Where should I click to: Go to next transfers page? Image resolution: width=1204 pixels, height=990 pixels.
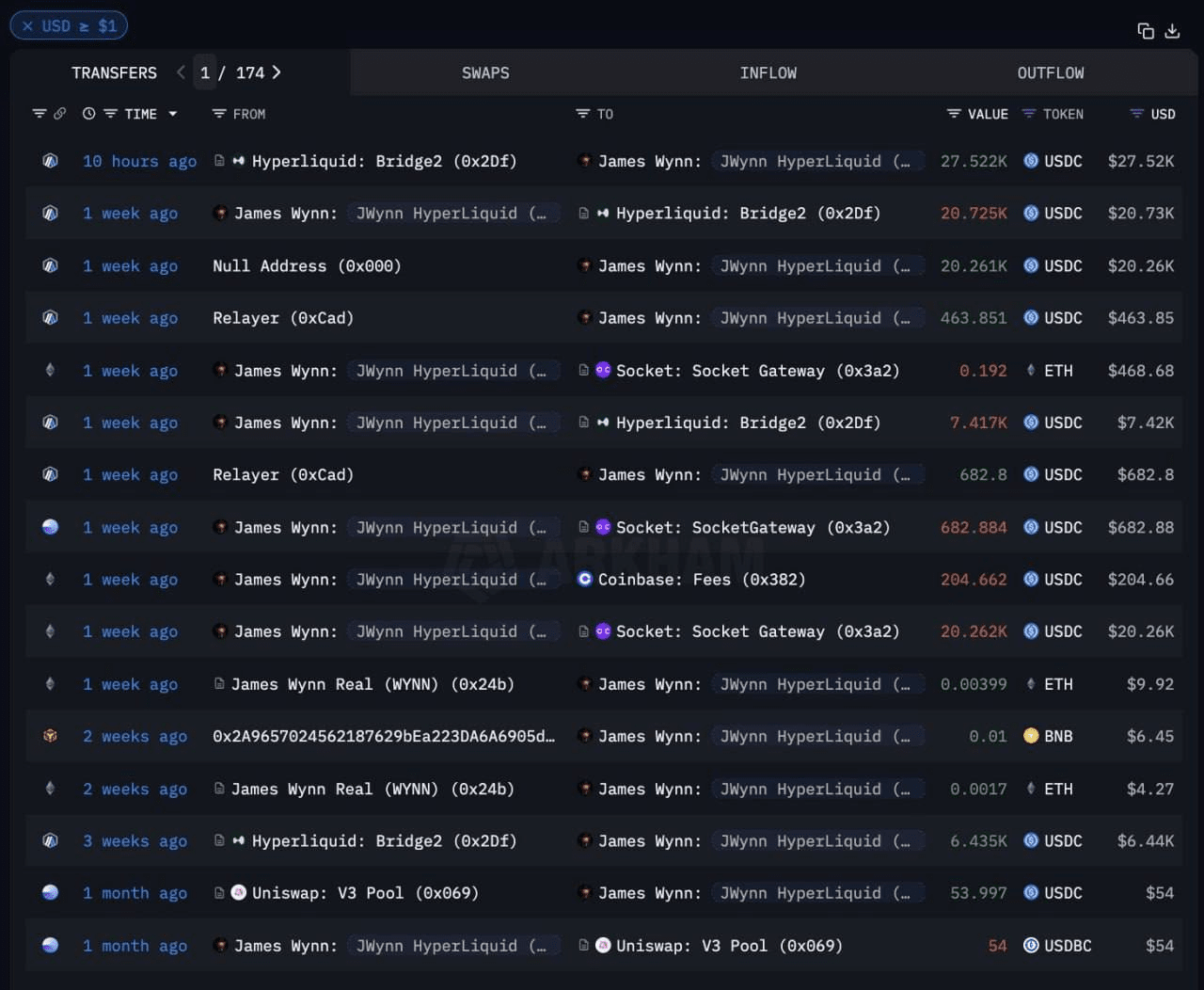pos(277,72)
